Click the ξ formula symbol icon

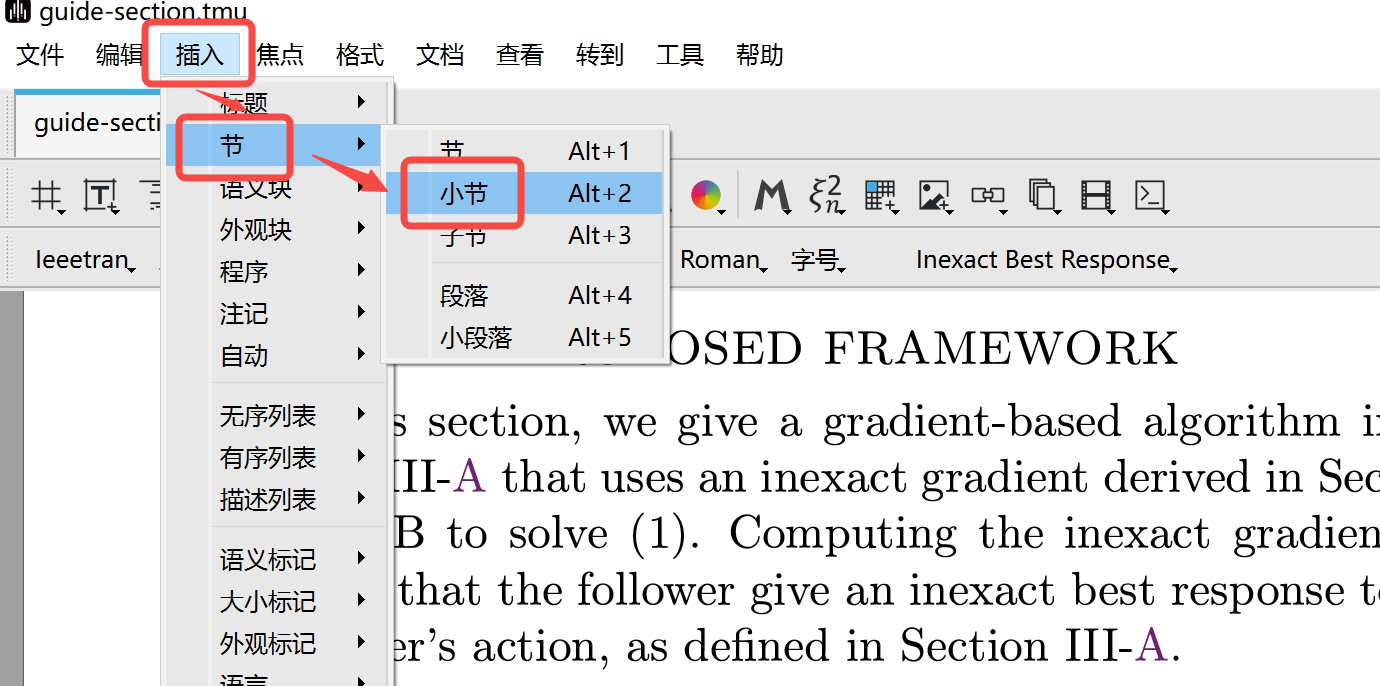826,195
